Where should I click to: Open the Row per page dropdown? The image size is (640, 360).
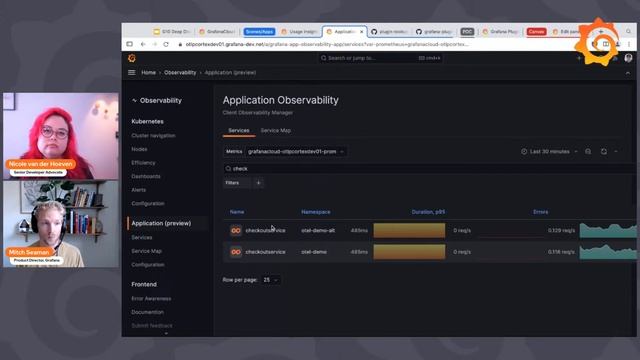click(x=271, y=280)
